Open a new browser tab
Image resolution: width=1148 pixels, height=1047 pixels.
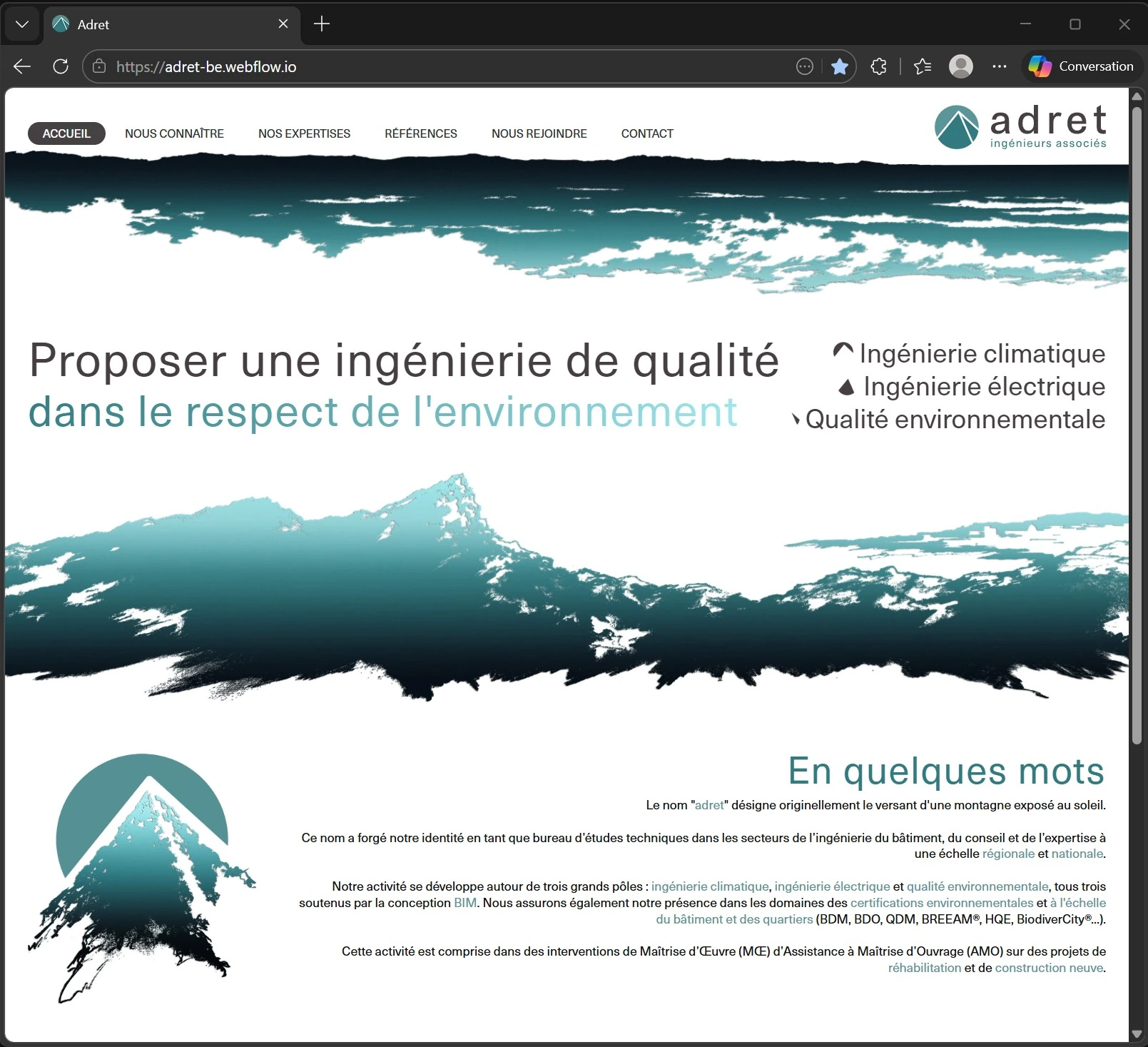pos(320,24)
